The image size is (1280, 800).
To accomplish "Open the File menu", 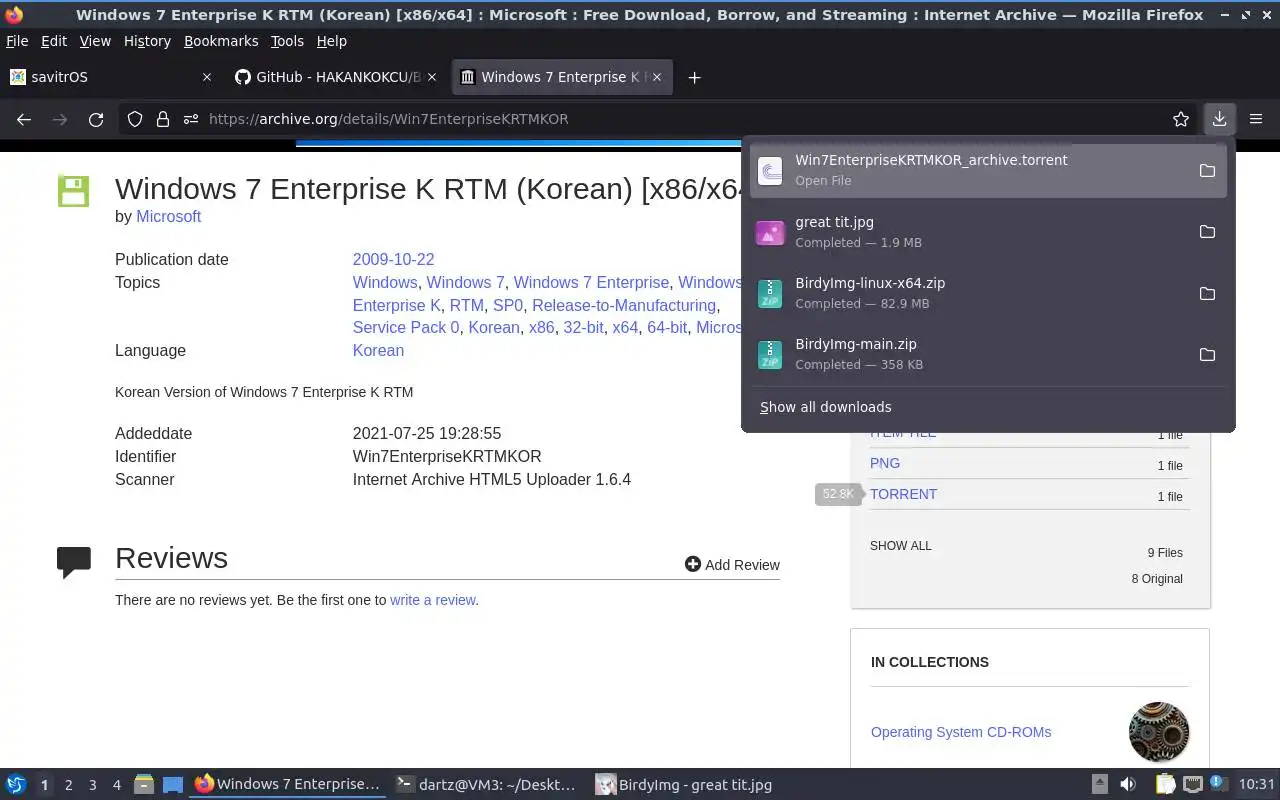I will [x=17, y=41].
